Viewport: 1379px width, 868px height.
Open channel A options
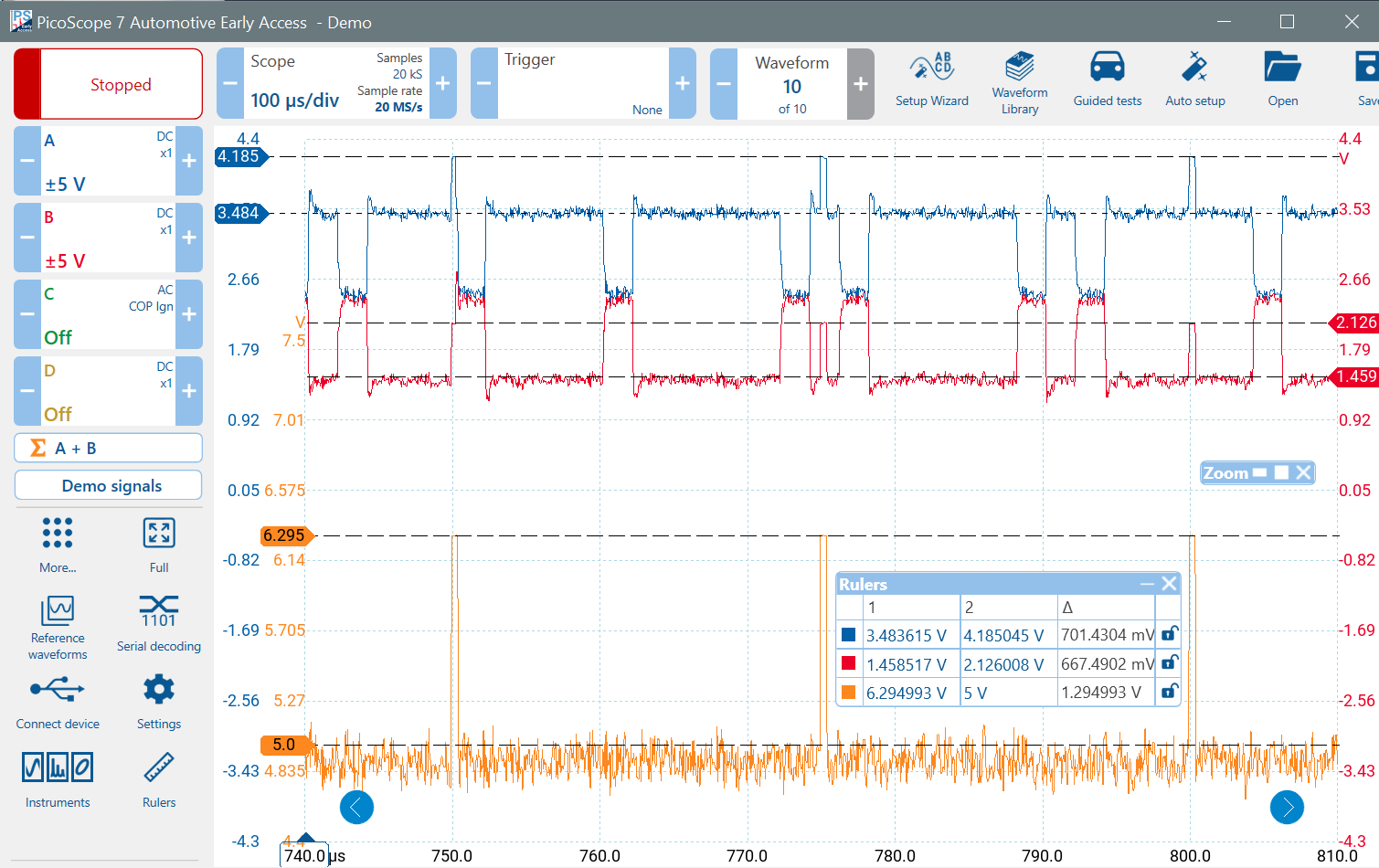(x=108, y=161)
